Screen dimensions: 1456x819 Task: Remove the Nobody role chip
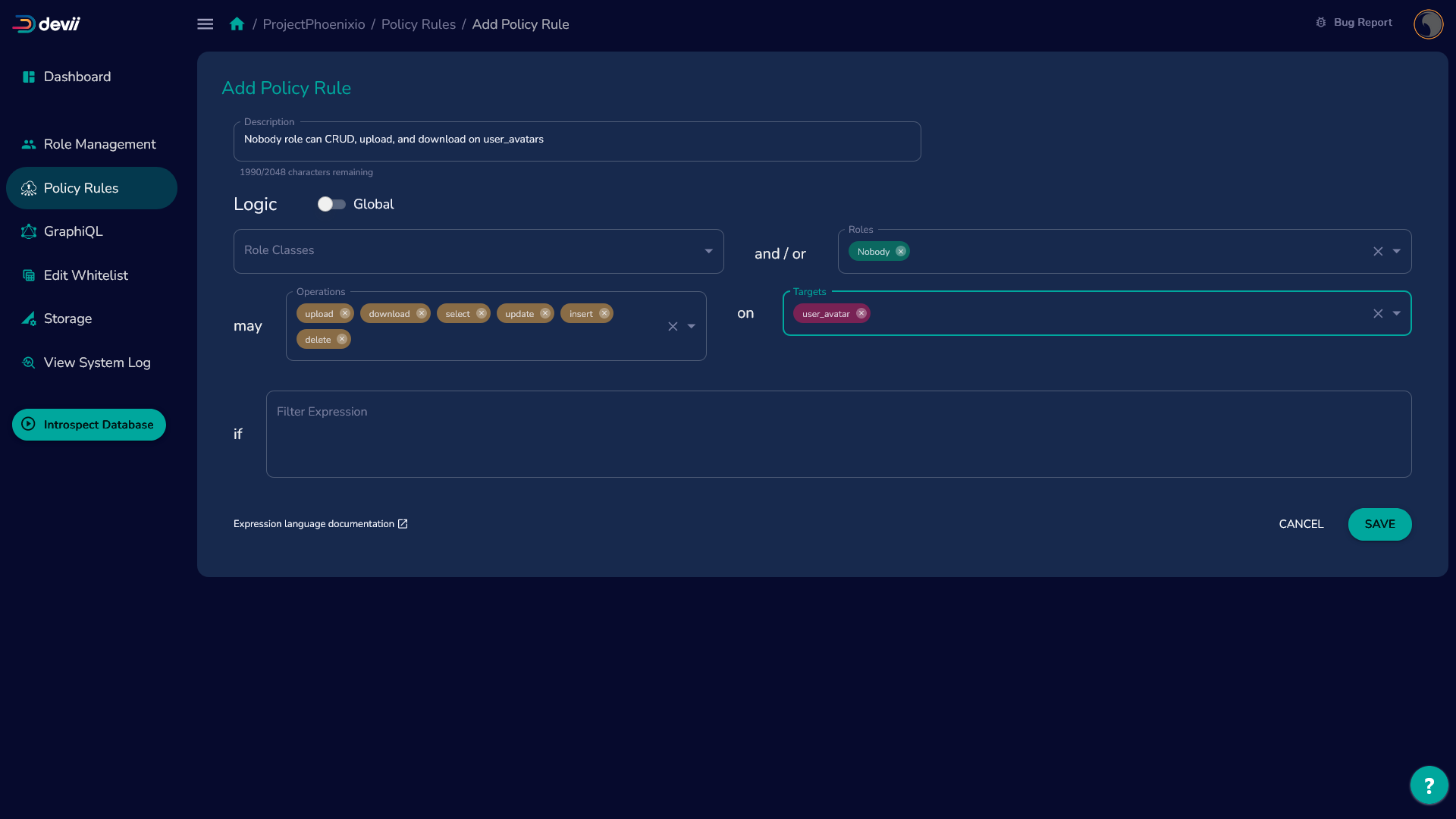coord(901,252)
